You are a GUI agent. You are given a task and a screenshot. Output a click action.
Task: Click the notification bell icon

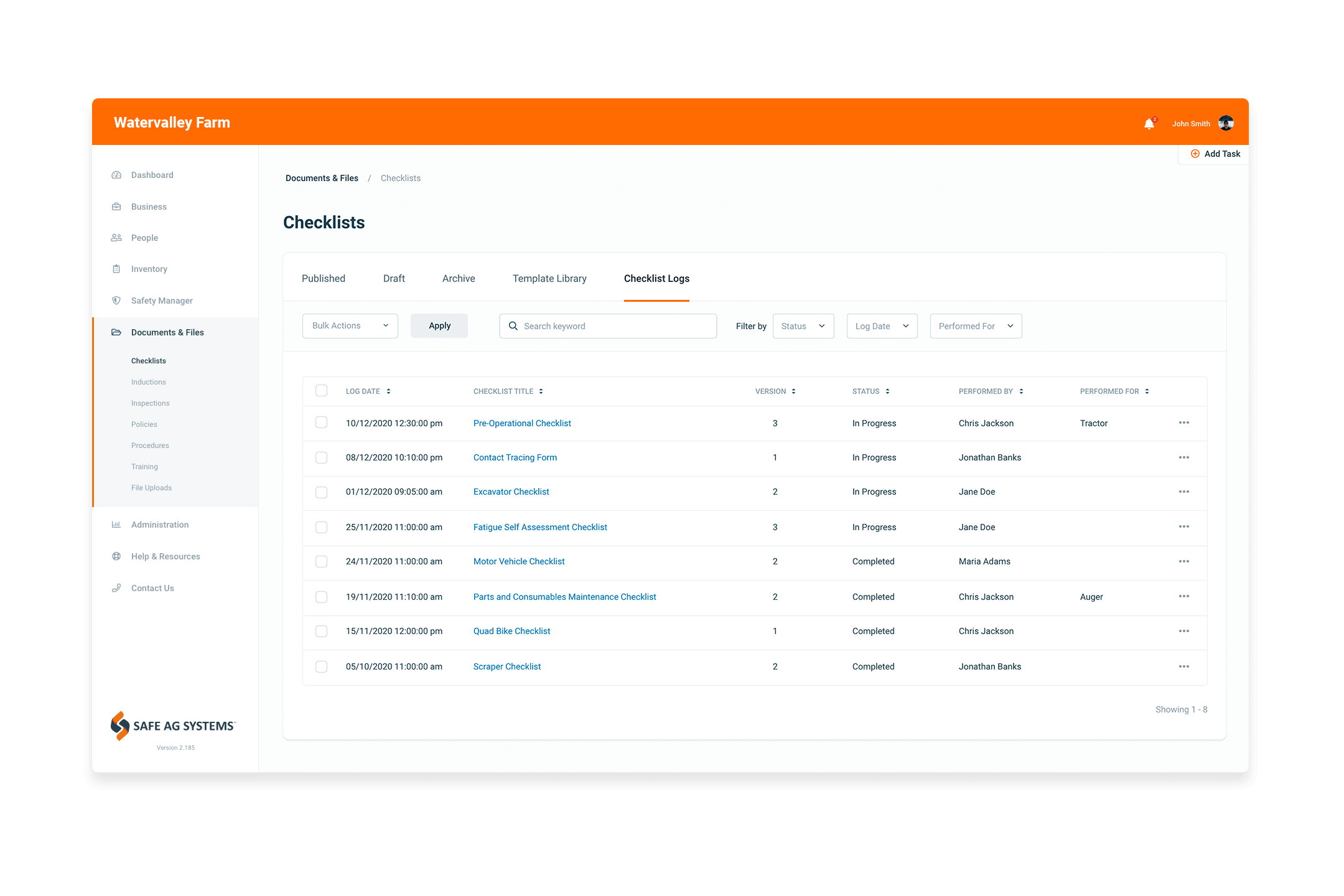click(1151, 123)
